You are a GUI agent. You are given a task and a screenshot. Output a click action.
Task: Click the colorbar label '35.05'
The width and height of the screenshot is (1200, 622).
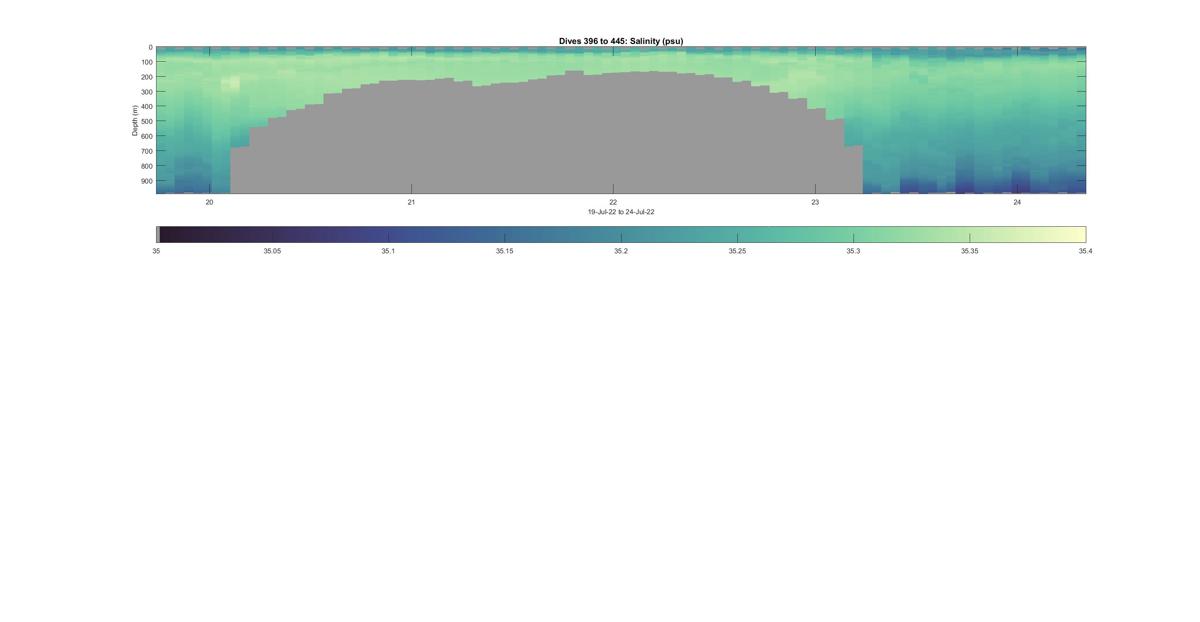[x=272, y=251]
